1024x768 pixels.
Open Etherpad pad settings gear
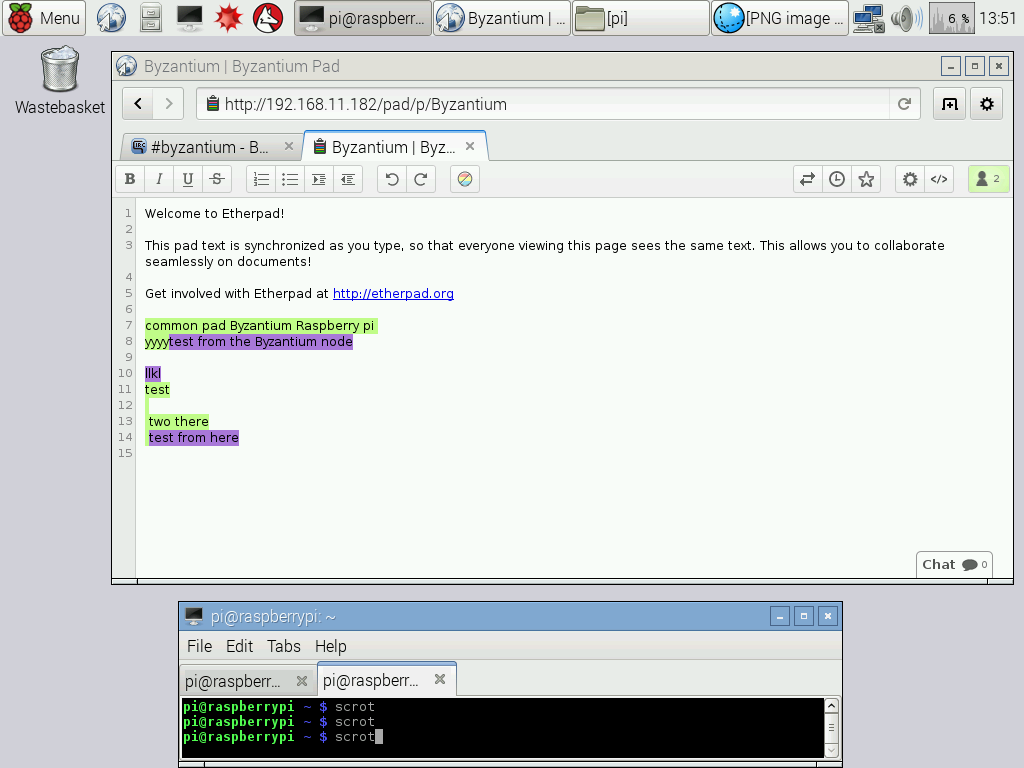(x=910, y=179)
